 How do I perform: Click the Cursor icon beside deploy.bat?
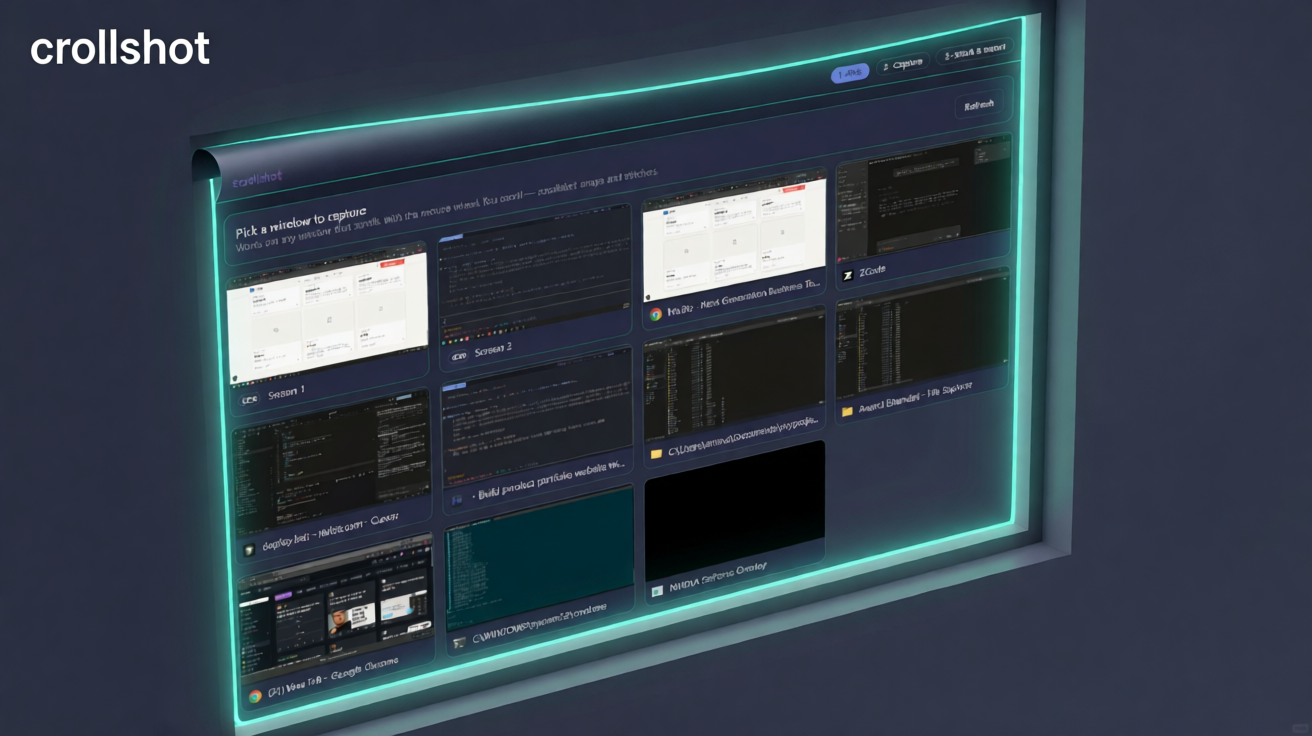pos(250,550)
